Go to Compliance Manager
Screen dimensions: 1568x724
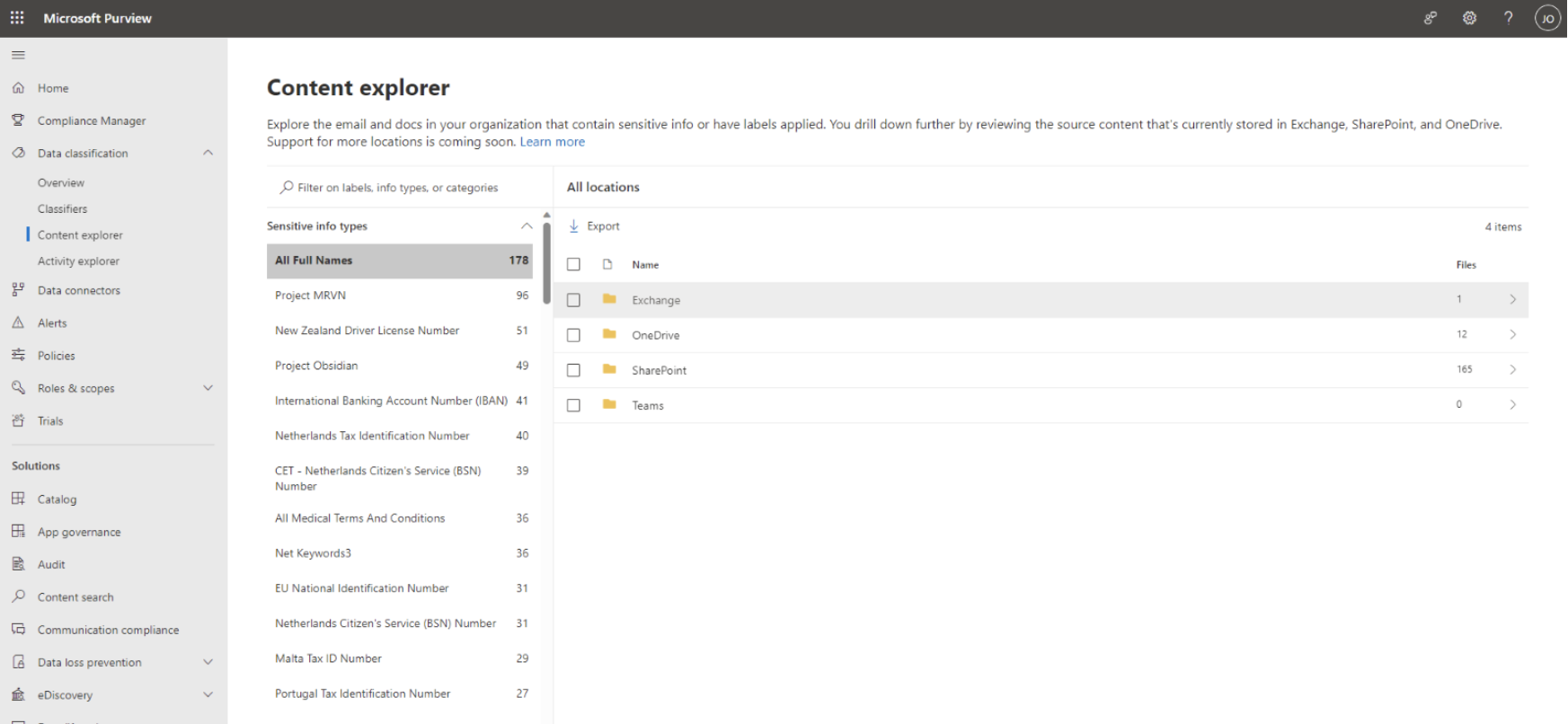[x=92, y=120]
